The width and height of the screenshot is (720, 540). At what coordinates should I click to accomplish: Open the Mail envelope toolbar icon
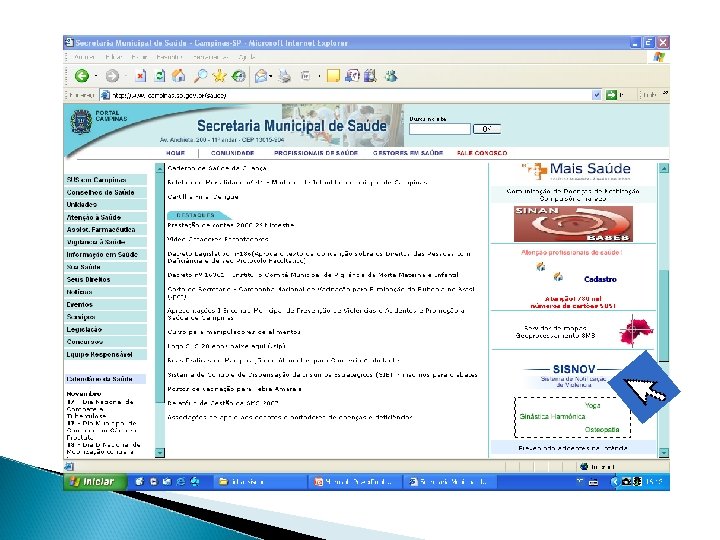(261, 76)
